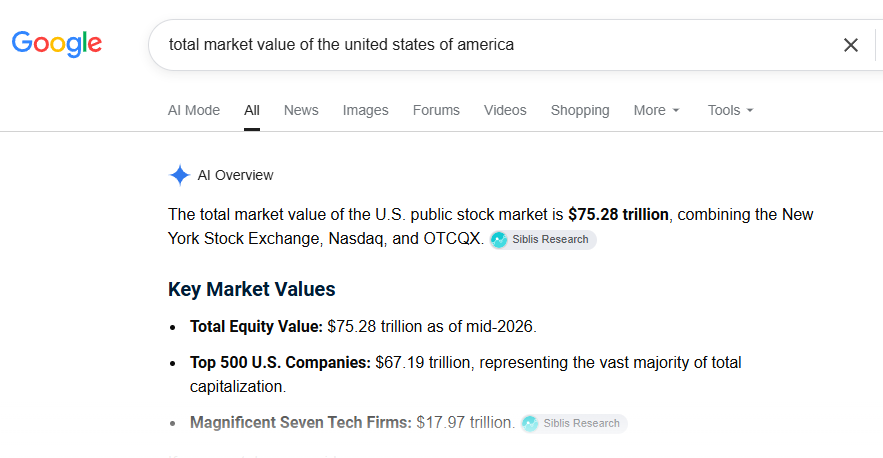This screenshot has width=883, height=458.
Task: Switch to AI Mode tab
Action: point(194,110)
